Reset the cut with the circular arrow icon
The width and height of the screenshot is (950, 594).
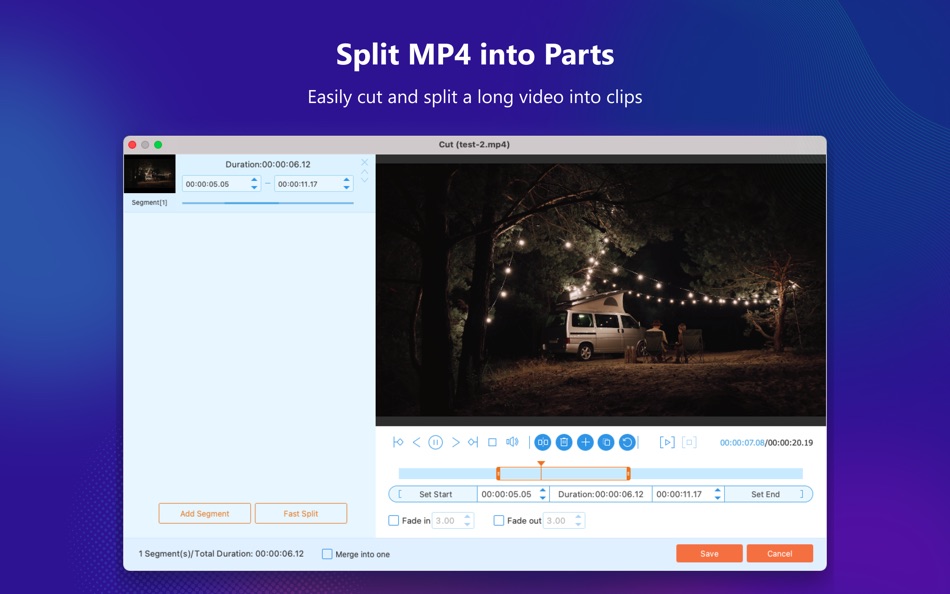click(627, 442)
